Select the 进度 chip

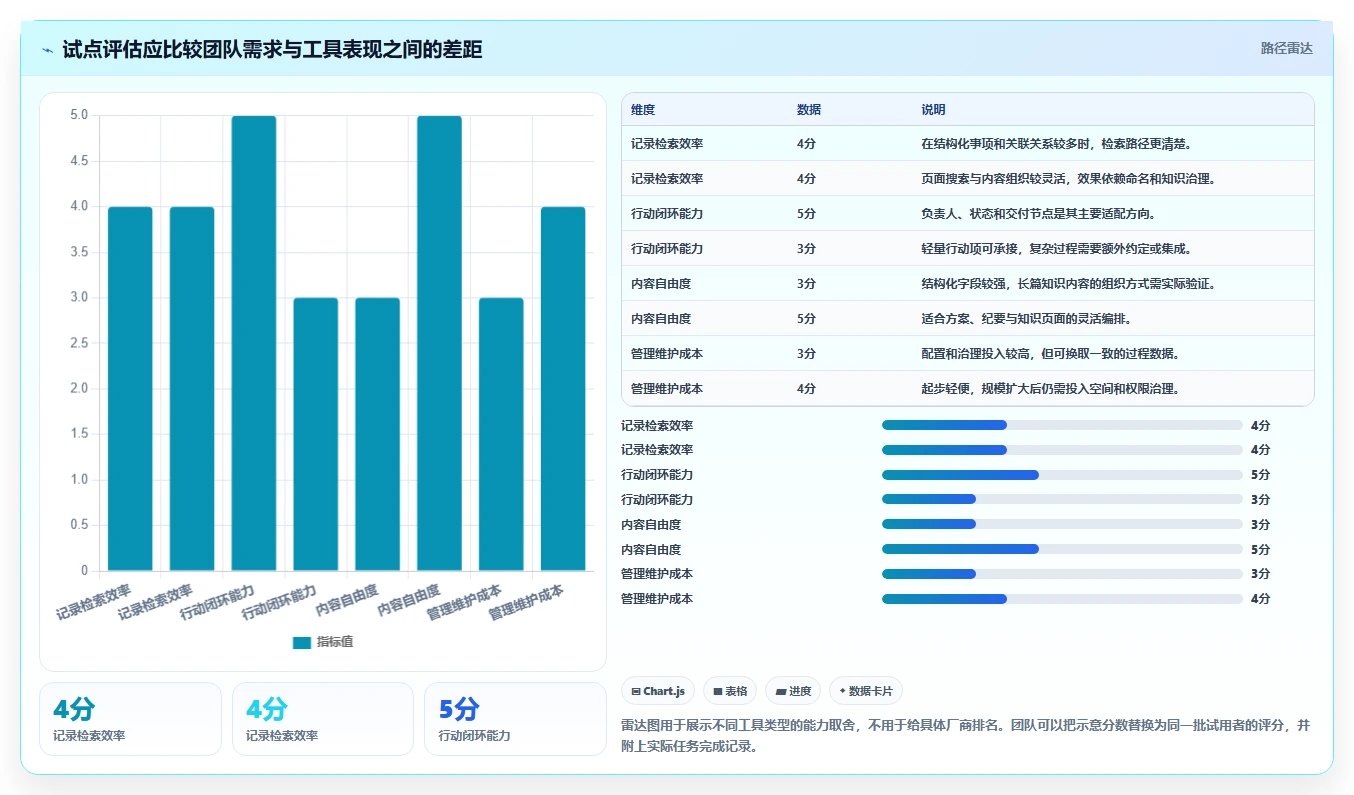pyautogui.click(x=793, y=691)
